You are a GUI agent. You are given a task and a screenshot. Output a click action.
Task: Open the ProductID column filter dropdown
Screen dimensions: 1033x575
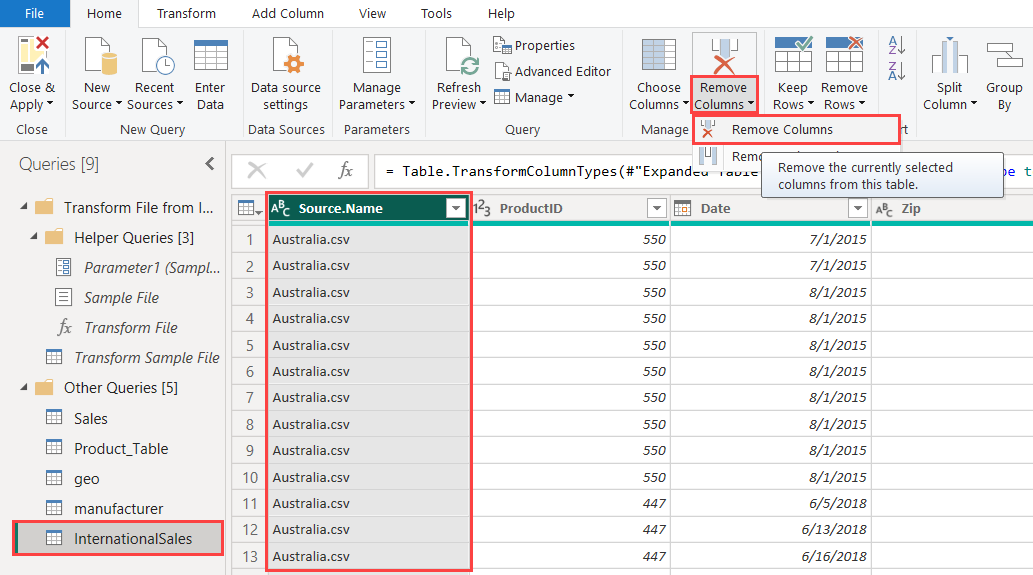657,209
